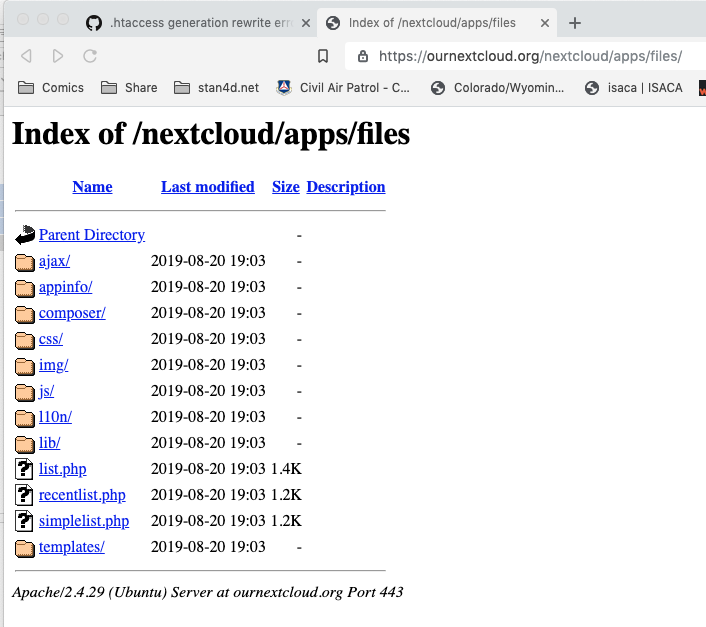This screenshot has width=706, height=627.
Task: Click the folder icon beside css/
Action: (25, 341)
